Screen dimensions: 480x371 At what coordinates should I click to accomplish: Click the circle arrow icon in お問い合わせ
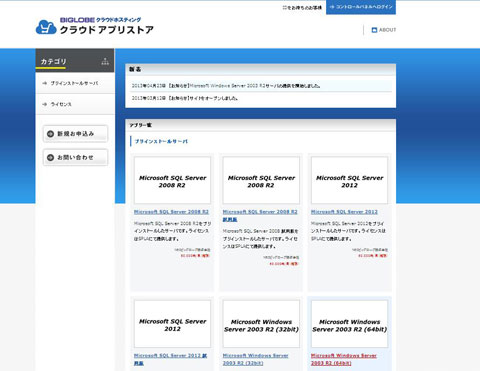click(50, 157)
